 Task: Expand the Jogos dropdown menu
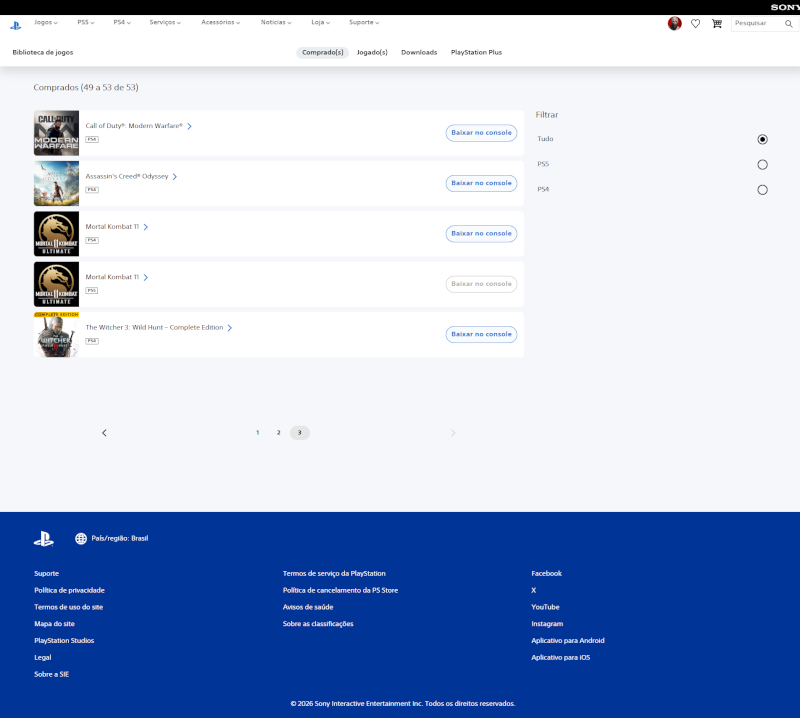point(45,22)
